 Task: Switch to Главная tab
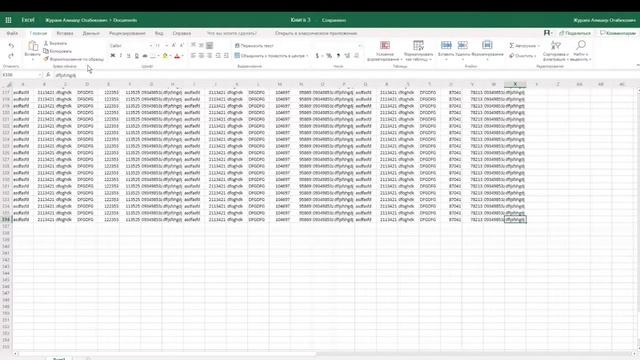click(x=38, y=33)
